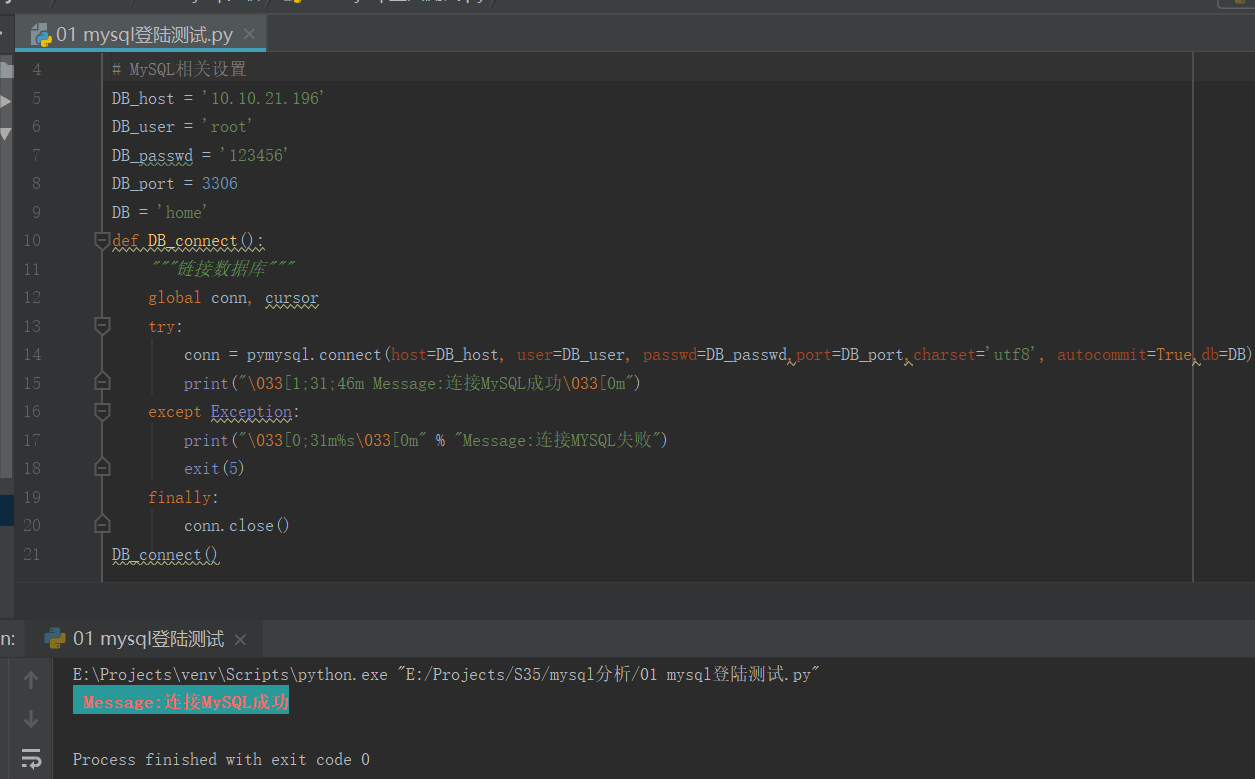Click the Python icon in Run tab
This screenshot has width=1255, height=779.
(55, 638)
